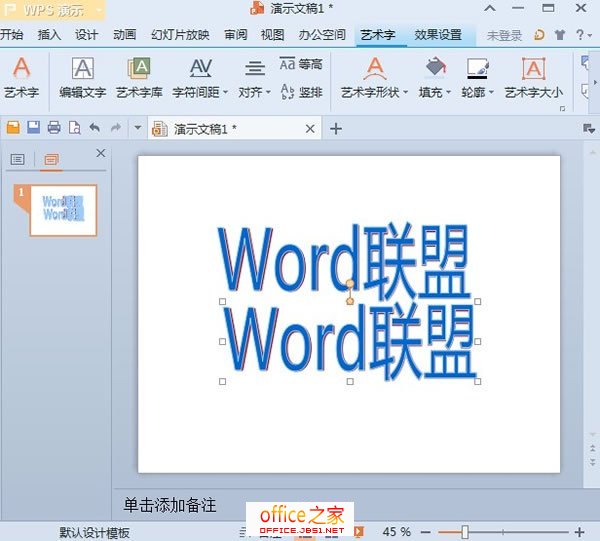This screenshot has height=541, width=600.
Task: Click the redo arrow icon
Action: (x=116, y=127)
